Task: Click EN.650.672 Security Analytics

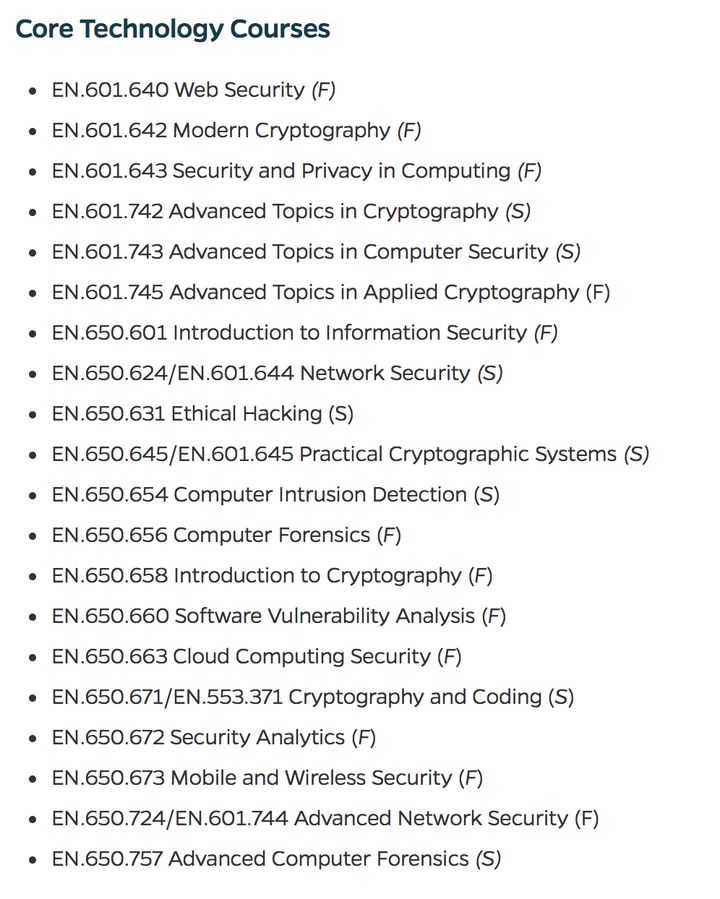Action: (213, 738)
